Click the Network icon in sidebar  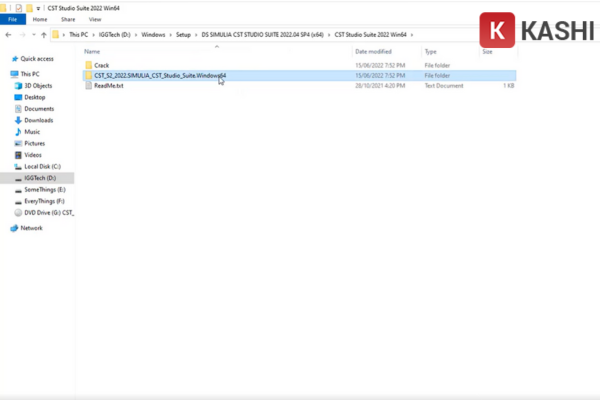(14, 228)
